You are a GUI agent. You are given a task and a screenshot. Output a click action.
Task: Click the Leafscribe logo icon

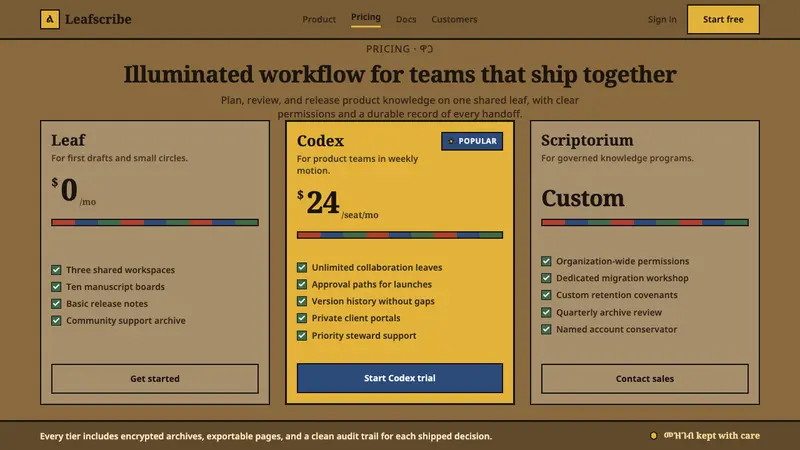coord(49,19)
